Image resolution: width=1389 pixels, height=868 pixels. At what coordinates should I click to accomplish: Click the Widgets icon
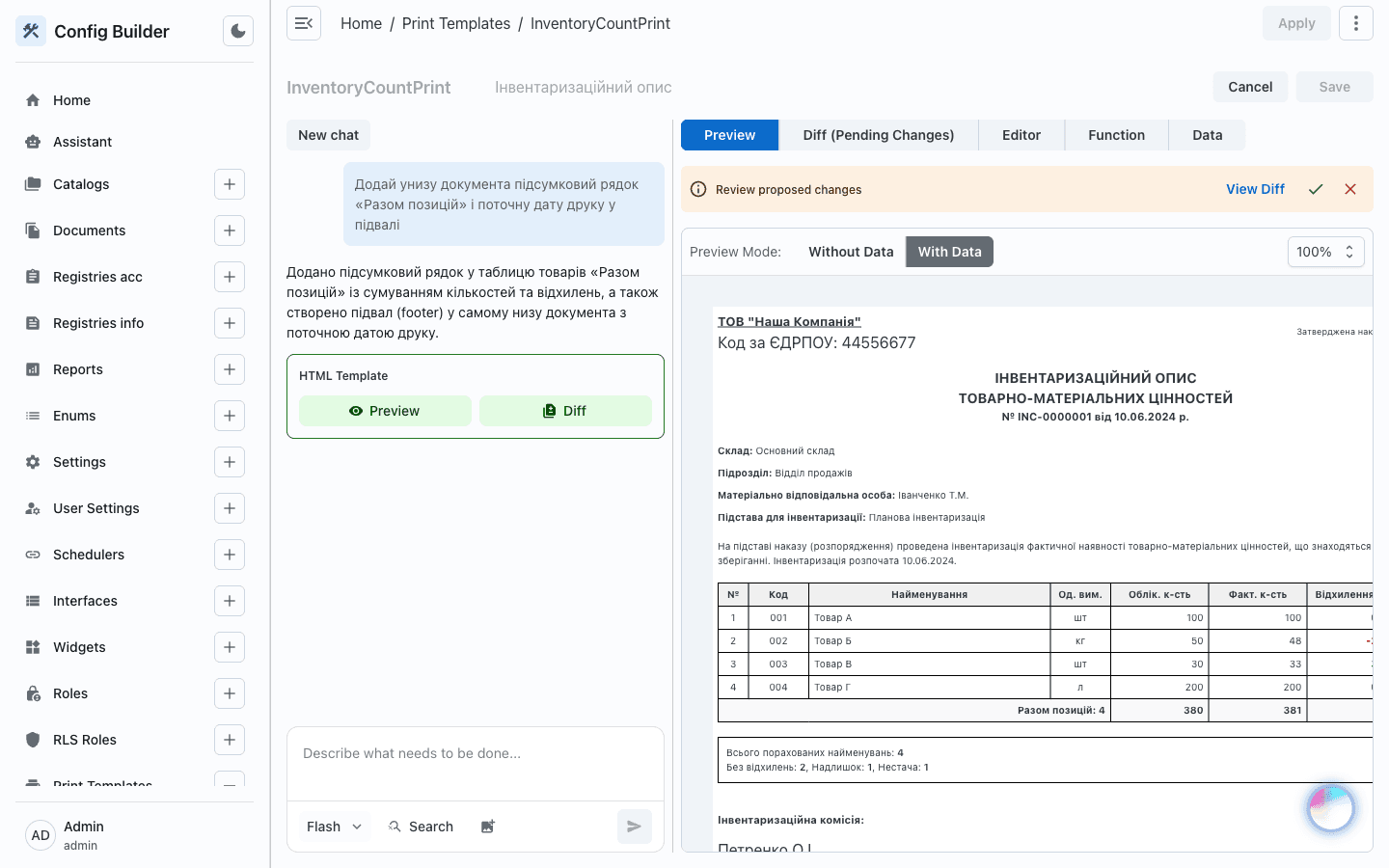(x=33, y=647)
